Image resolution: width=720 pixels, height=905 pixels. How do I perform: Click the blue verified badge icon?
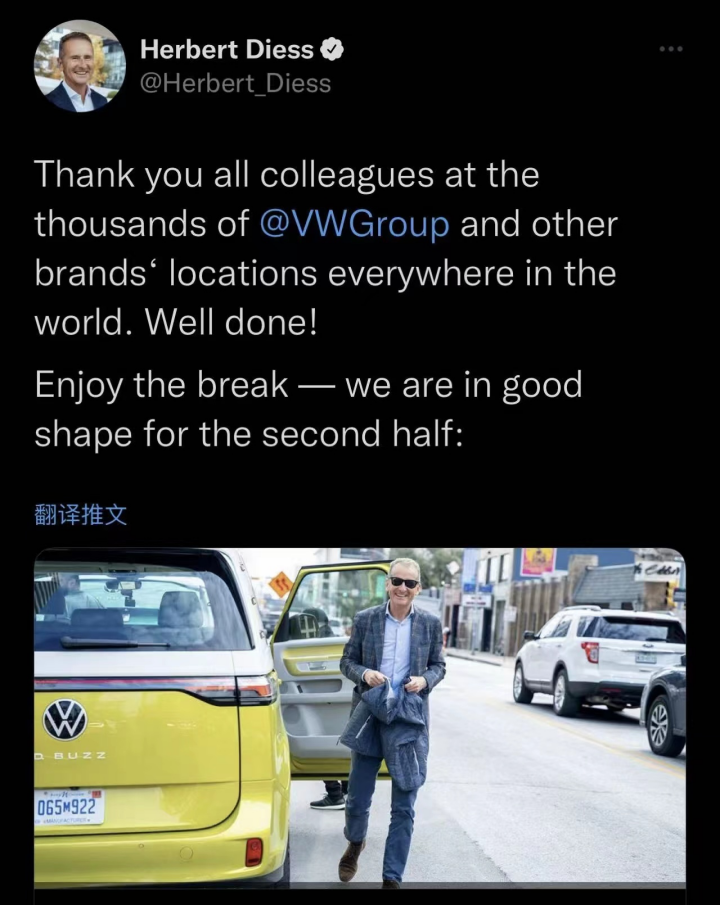pyautogui.click(x=332, y=50)
